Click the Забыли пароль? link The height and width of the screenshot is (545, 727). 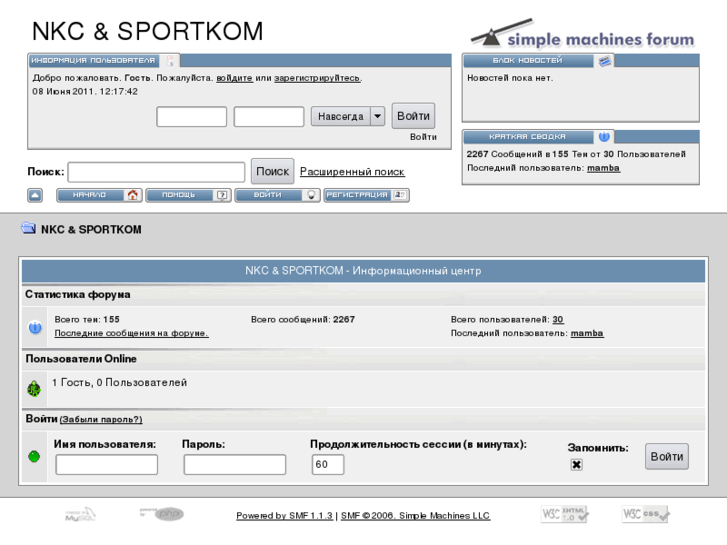tap(101, 419)
